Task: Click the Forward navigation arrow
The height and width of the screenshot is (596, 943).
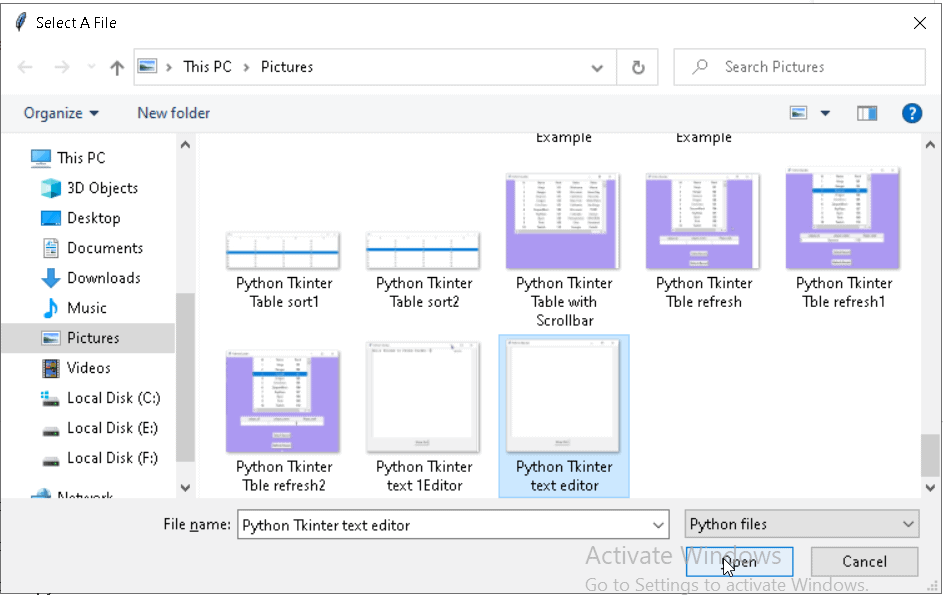Action: pyautogui.click(x=61, y=67)
